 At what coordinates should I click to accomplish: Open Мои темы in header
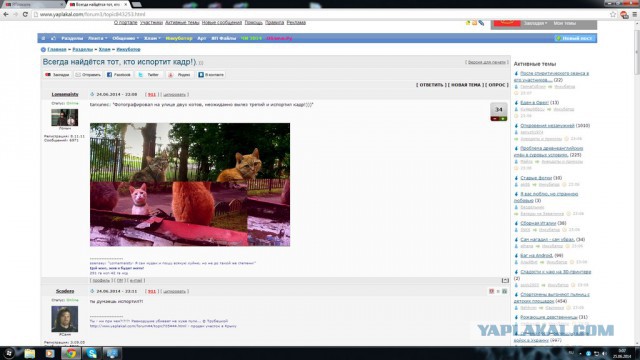pyautogui.click(x=564, y=23)
